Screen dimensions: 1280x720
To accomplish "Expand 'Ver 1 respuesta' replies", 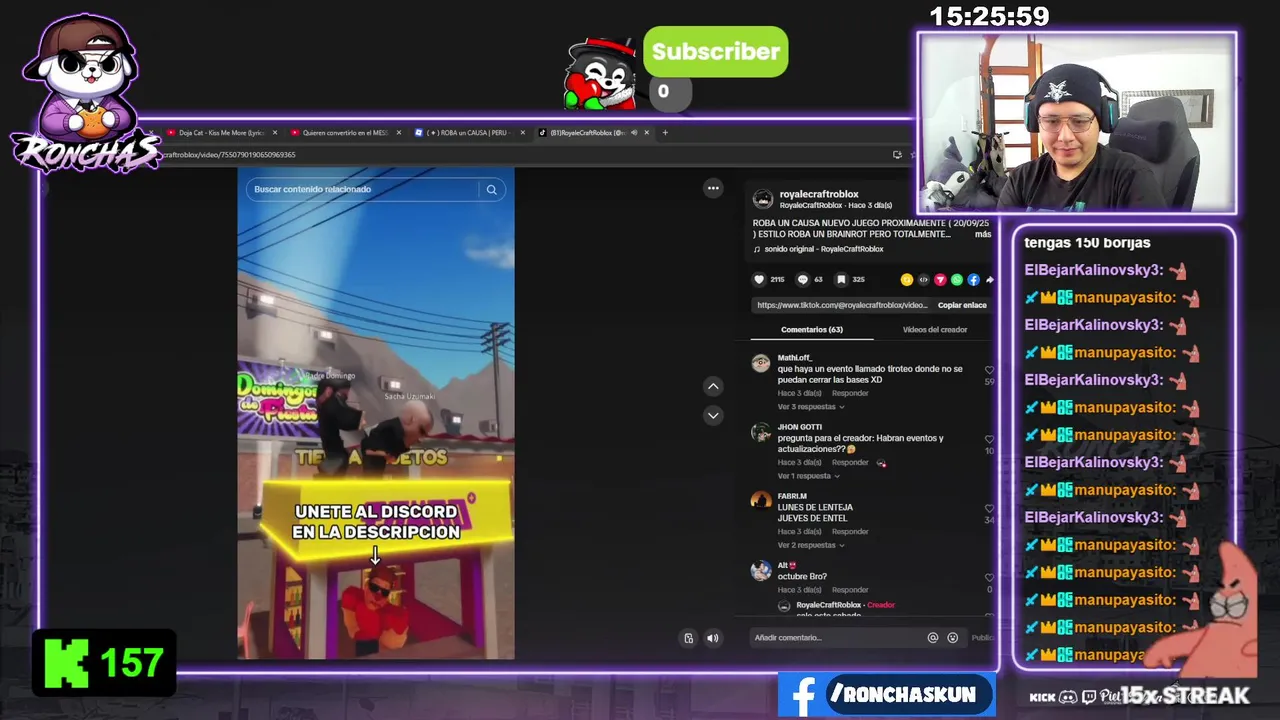I will click(x=808, y=476).
